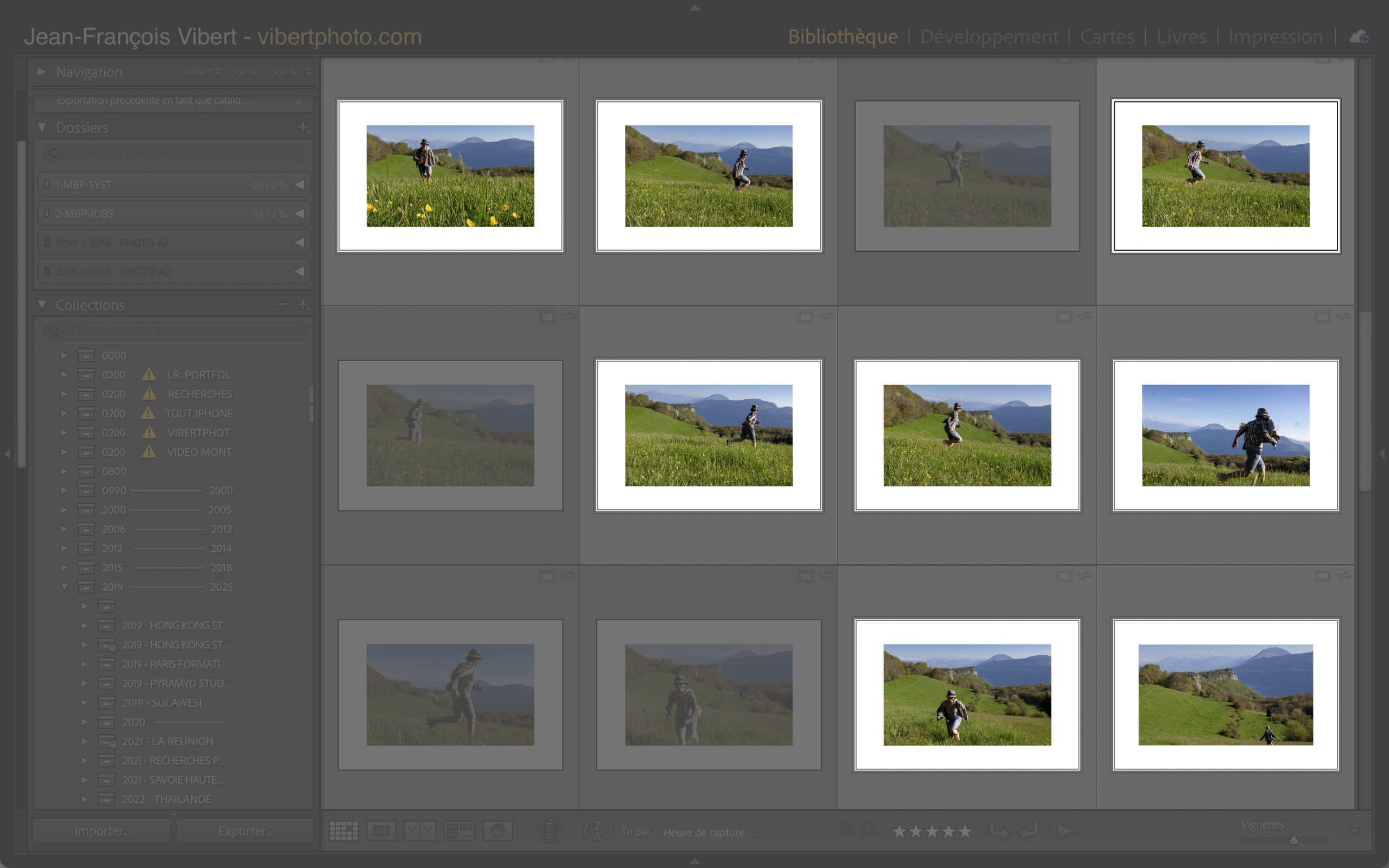
Task: Click the Exporter... button
Action: point(245,831)
